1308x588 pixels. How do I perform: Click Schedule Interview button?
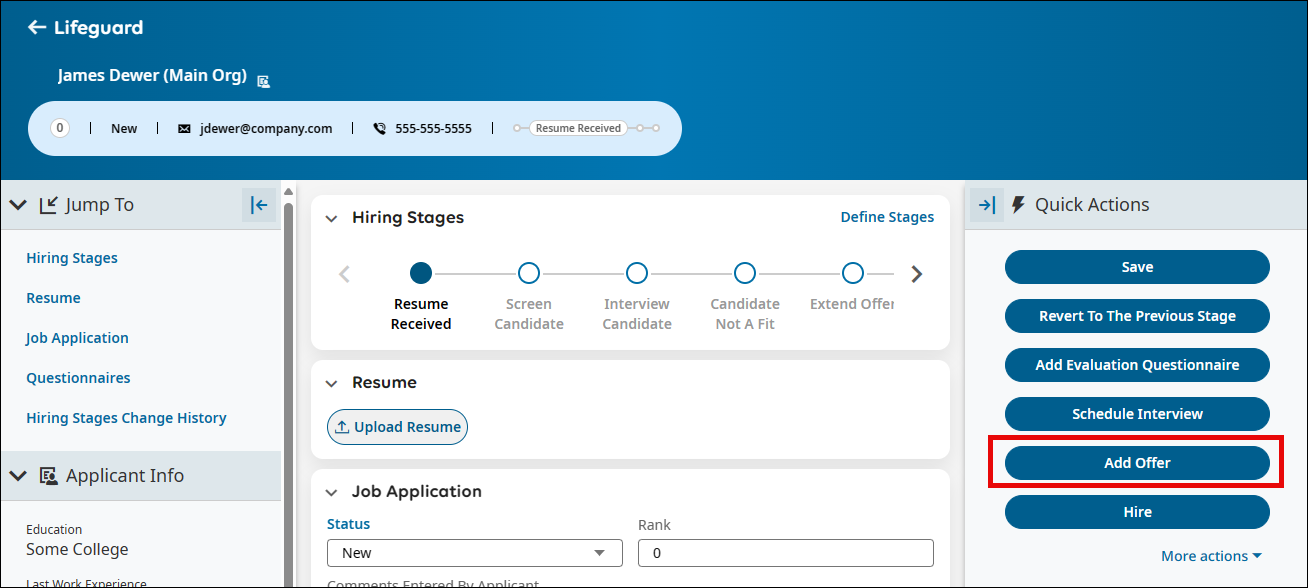(1137, 414)
